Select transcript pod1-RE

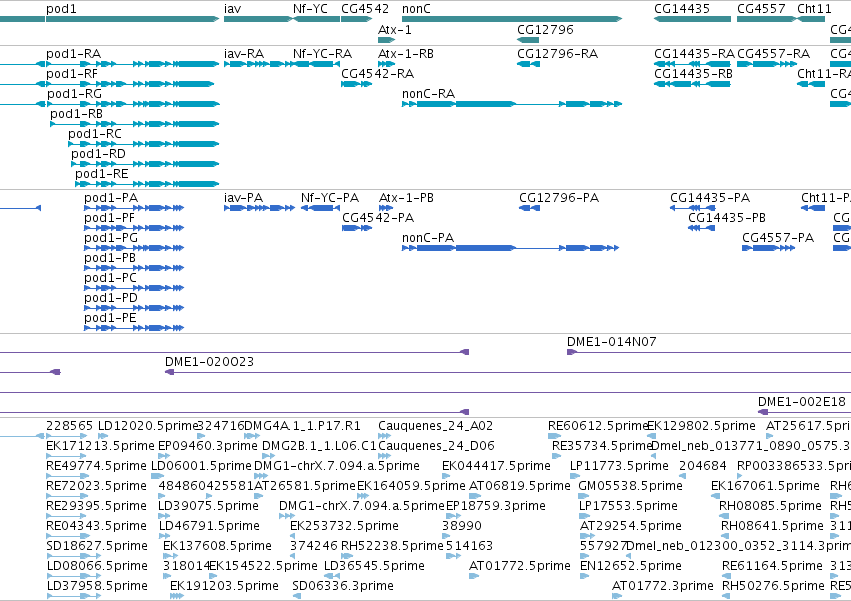147,184
